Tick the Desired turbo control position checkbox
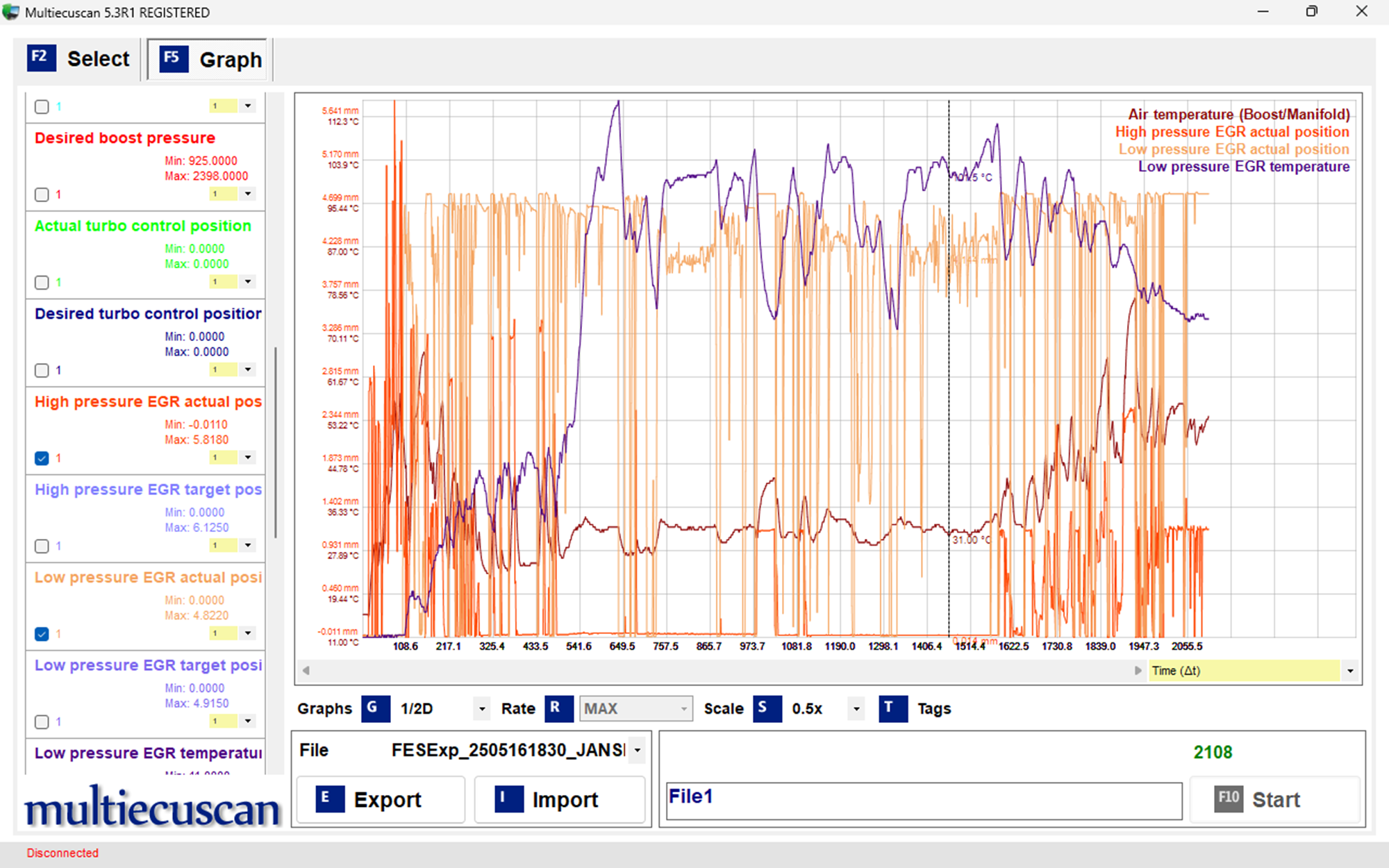 [42, 370]
